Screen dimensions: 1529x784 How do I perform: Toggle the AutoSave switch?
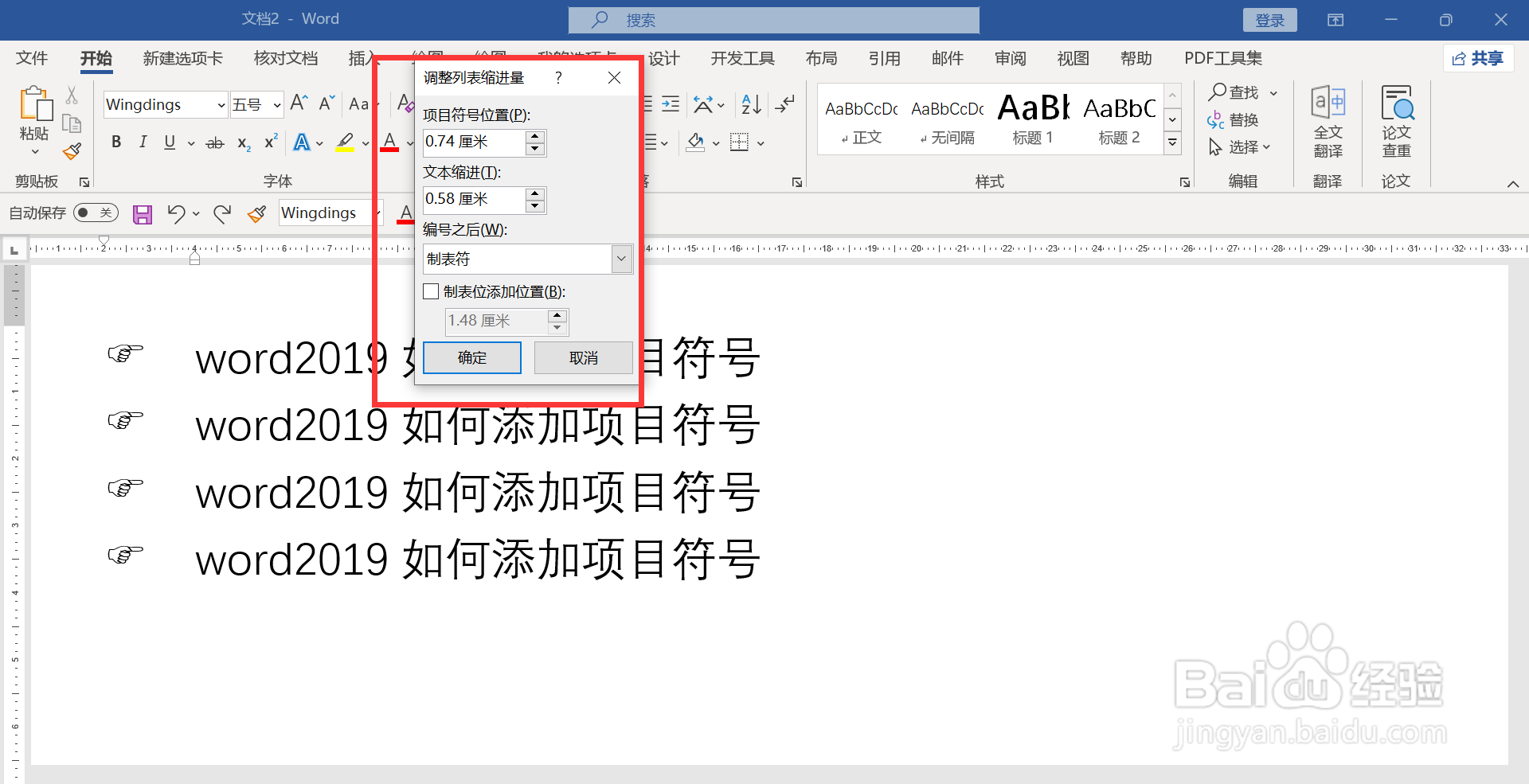tap(96, 213)
